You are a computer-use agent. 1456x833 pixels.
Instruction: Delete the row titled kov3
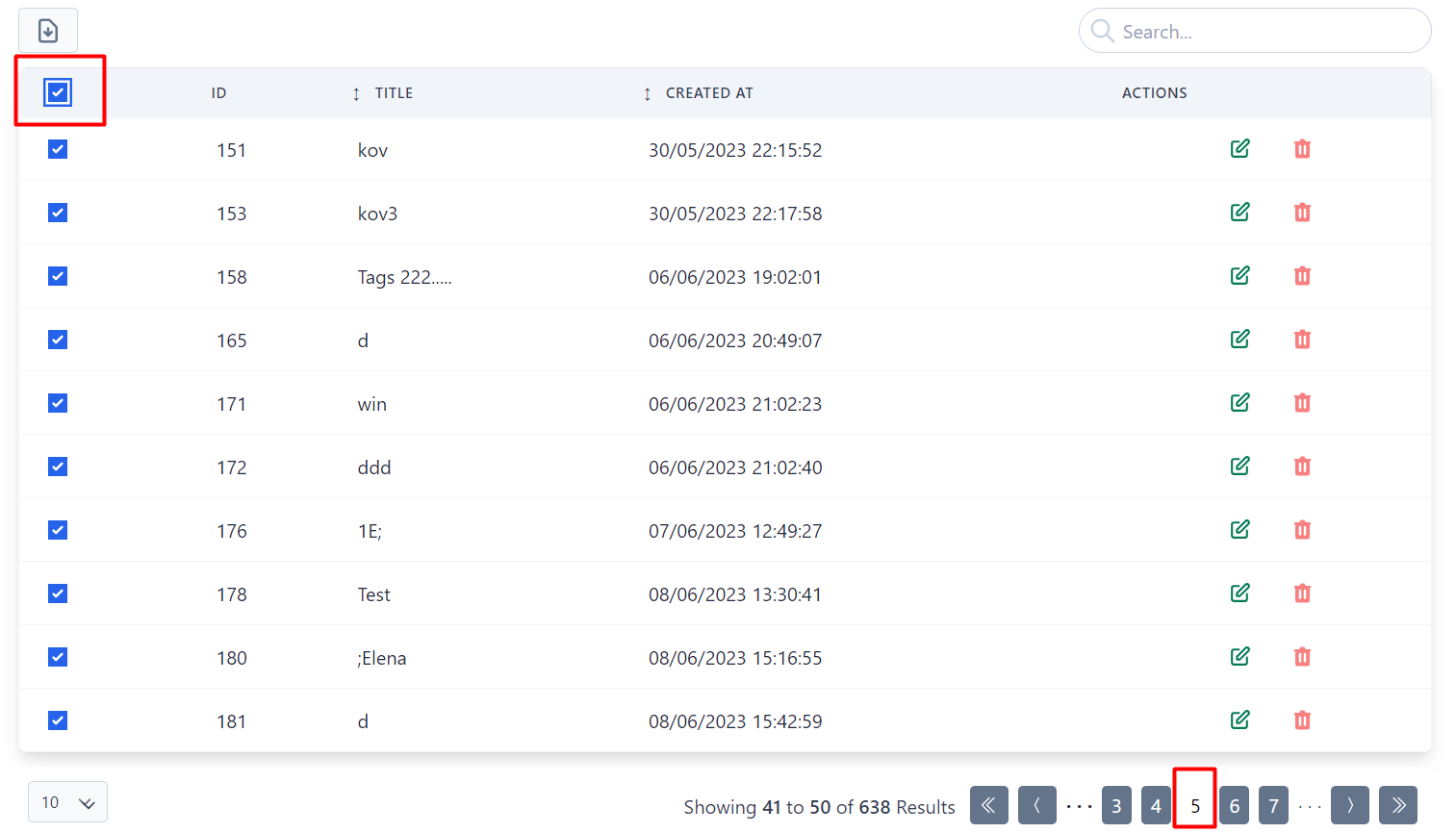(x=1302, y=213)
